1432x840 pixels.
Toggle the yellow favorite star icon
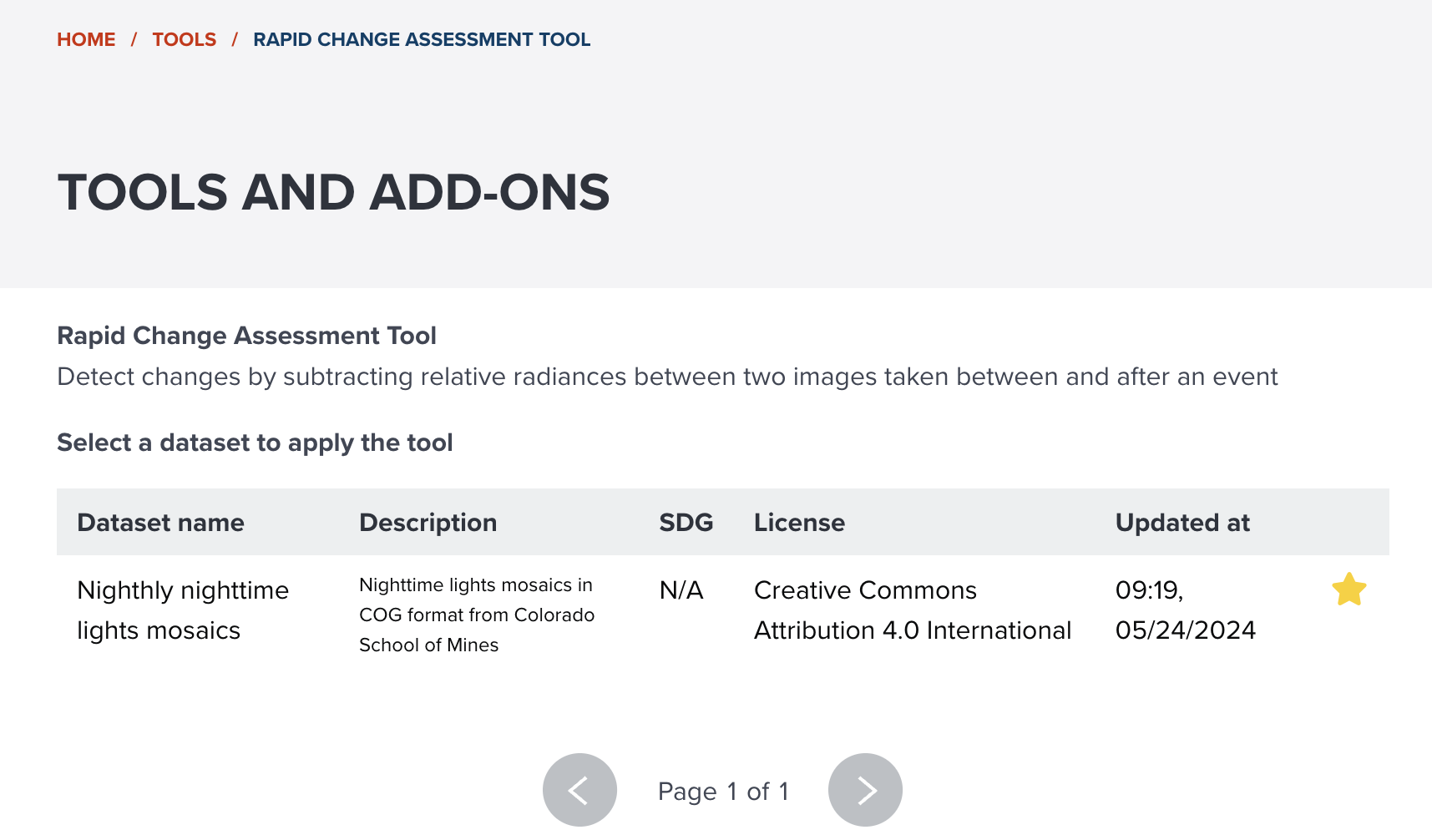coord(1349,590)
